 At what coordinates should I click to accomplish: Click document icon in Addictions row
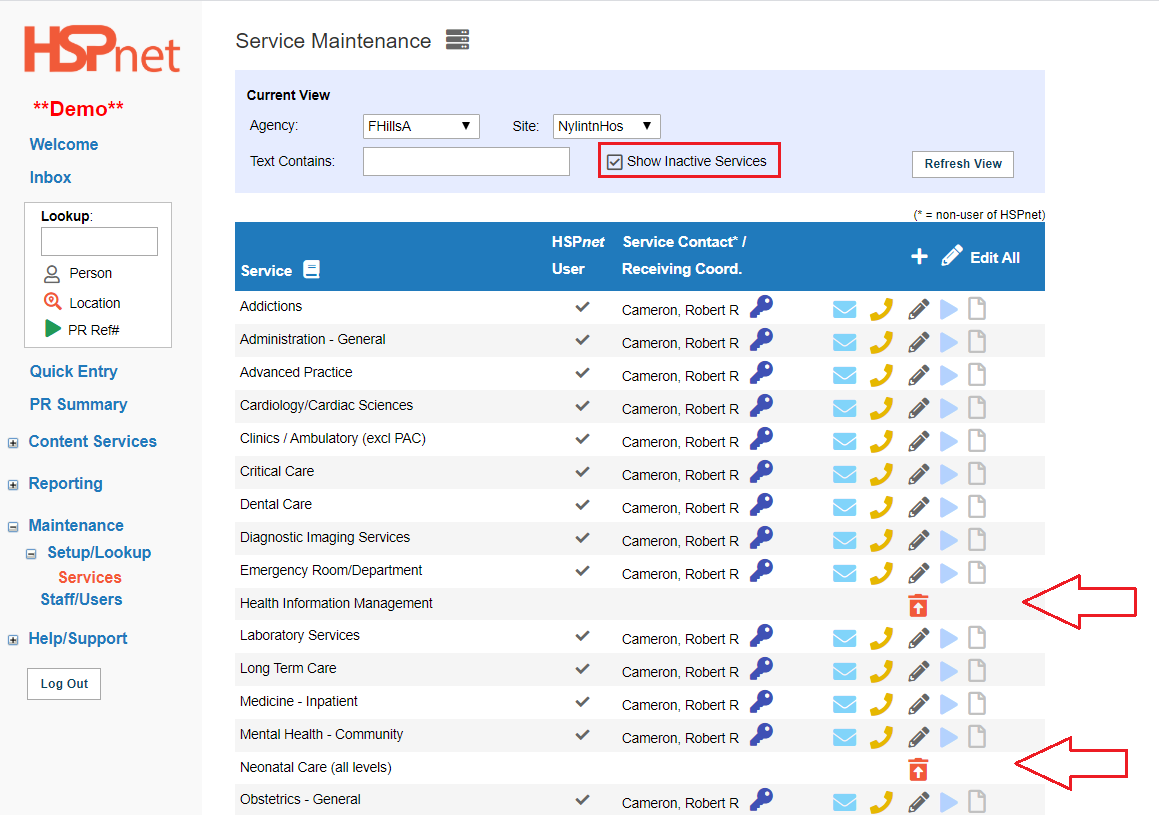click(x=977, y=309)
